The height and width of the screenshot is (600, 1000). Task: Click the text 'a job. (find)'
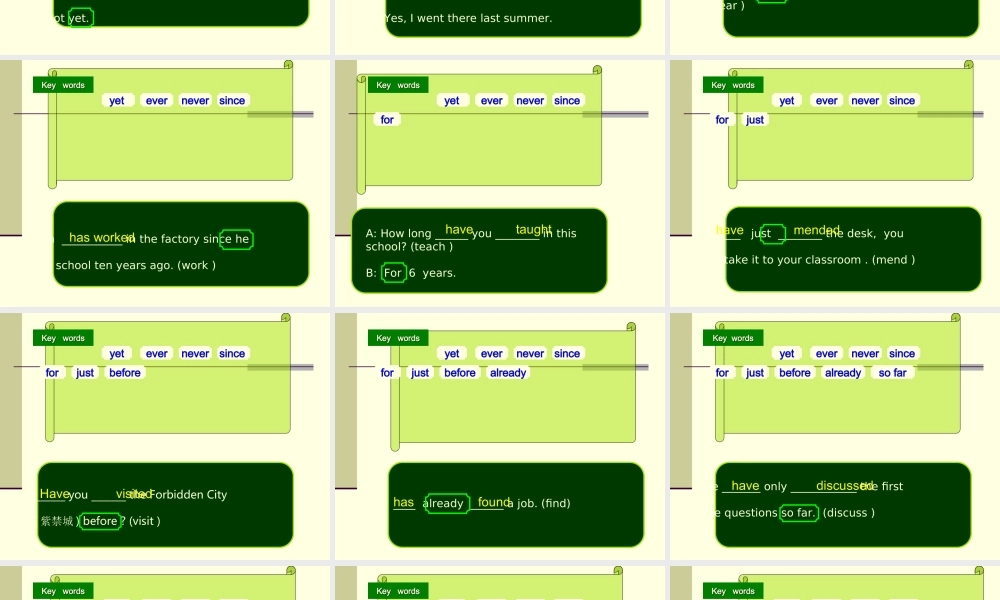pyautogui.click(x=539, y=504)
